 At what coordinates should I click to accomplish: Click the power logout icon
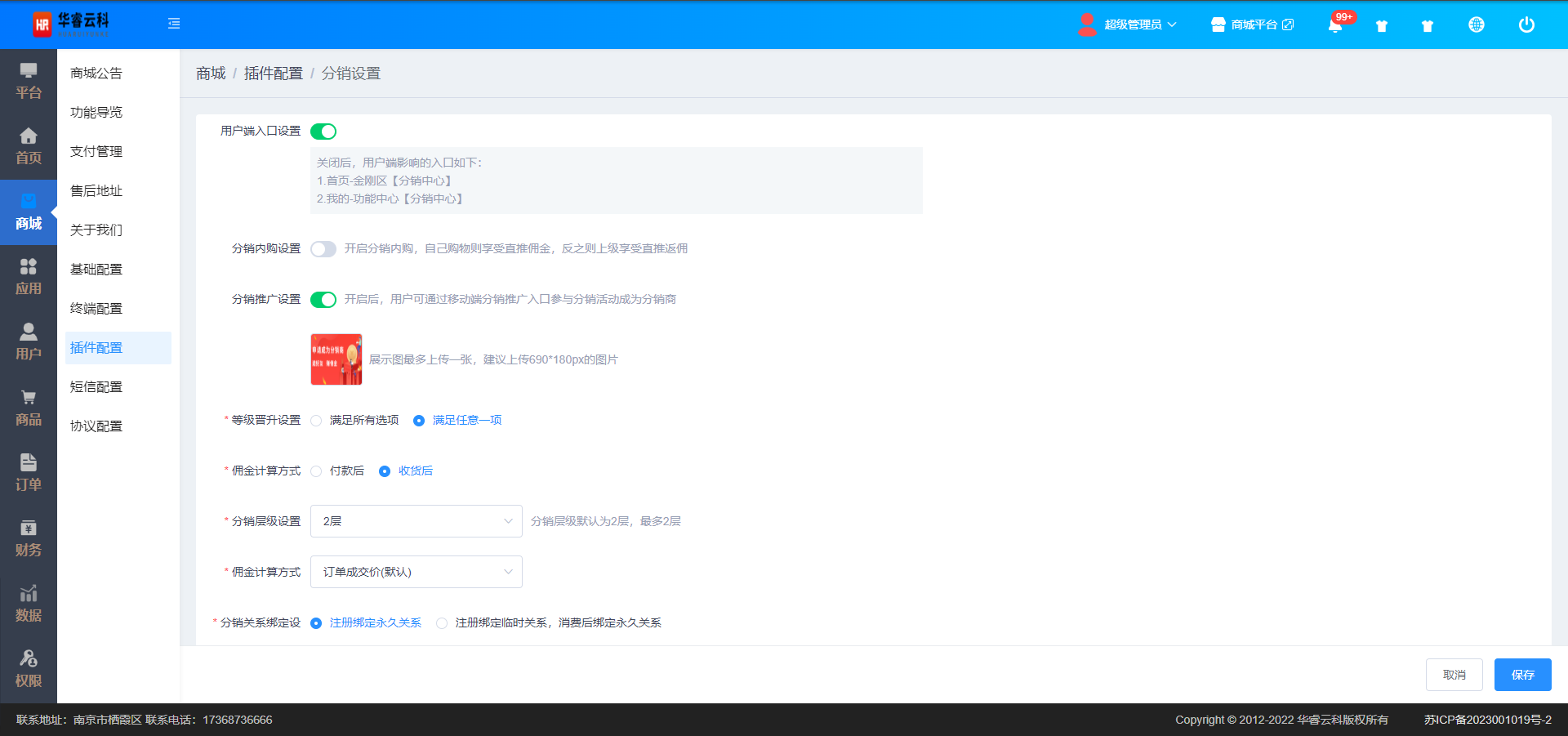click(1526, 25)
